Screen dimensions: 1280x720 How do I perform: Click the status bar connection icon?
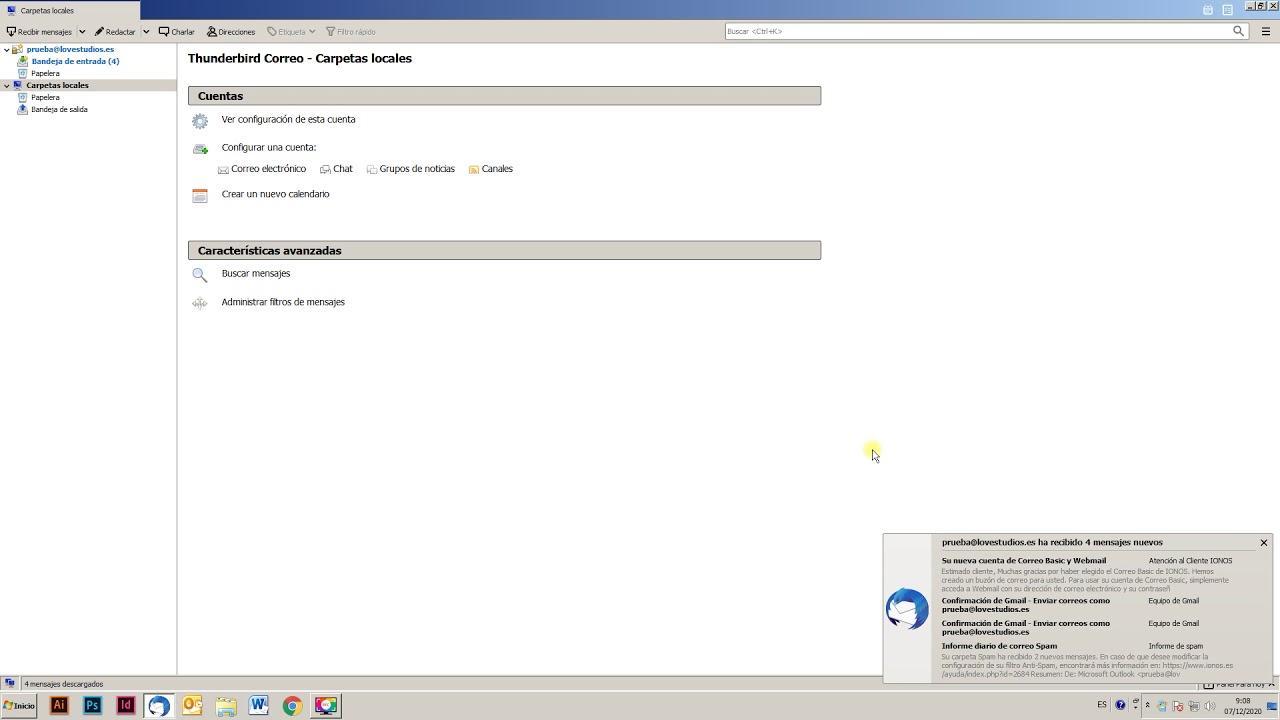pyautogui.click(x=10, y=684)
